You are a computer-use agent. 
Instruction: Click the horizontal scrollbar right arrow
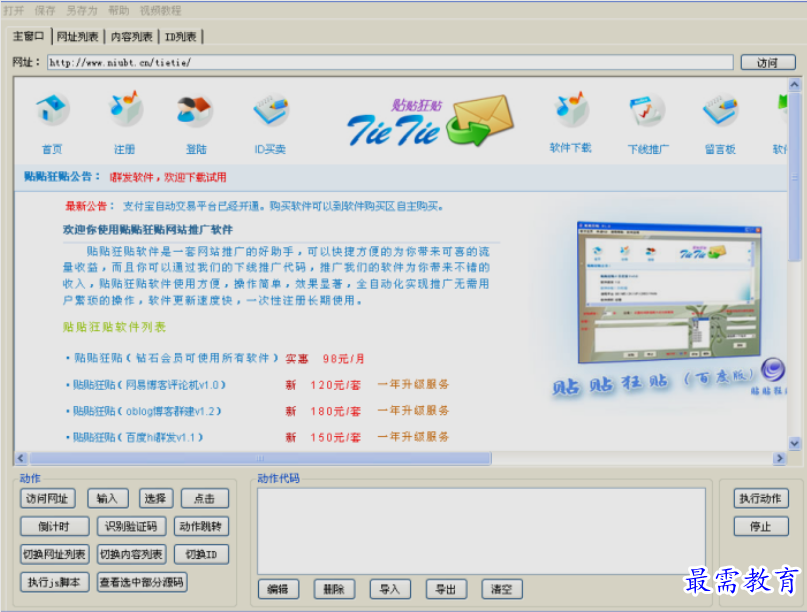(779, 458)
